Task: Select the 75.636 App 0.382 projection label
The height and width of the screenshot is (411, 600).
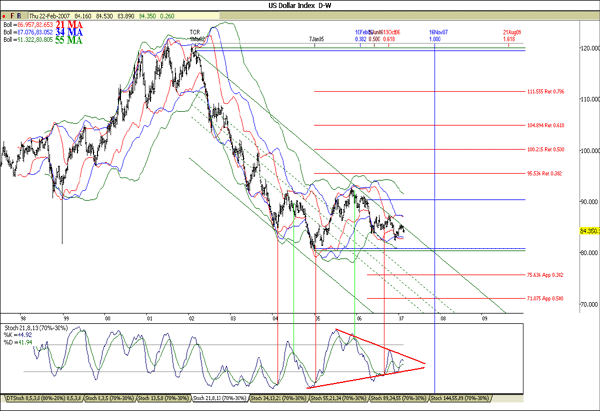Action: pyautogui.click(x=545, y=275)
